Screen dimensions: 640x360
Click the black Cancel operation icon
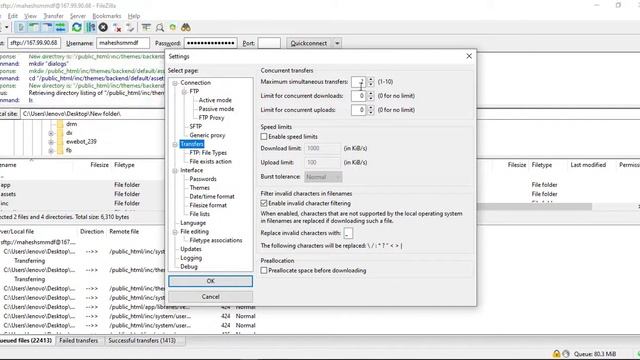[x=103, y=27]
